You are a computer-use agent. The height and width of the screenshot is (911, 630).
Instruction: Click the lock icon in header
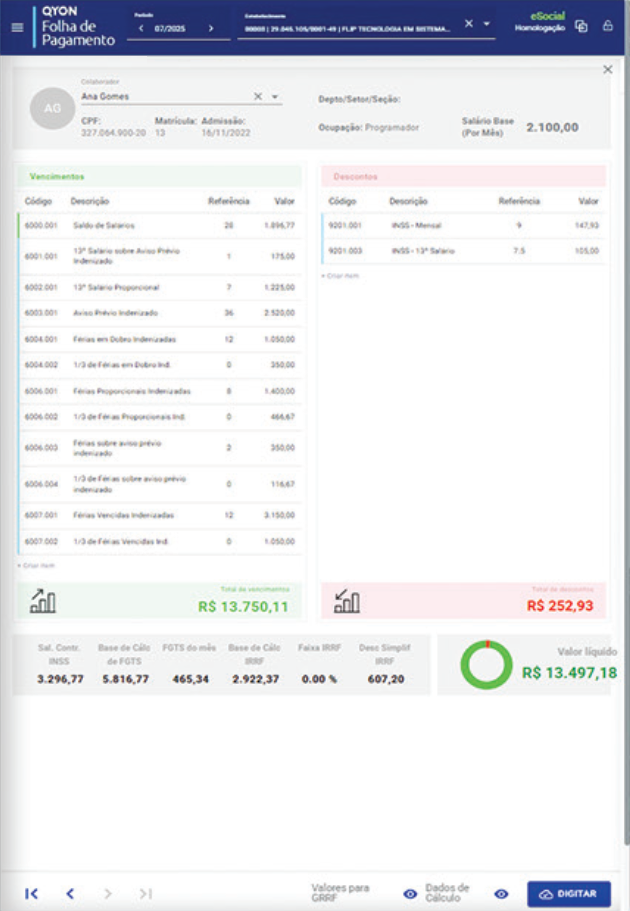pyautogui.click(x=607, y=26)
